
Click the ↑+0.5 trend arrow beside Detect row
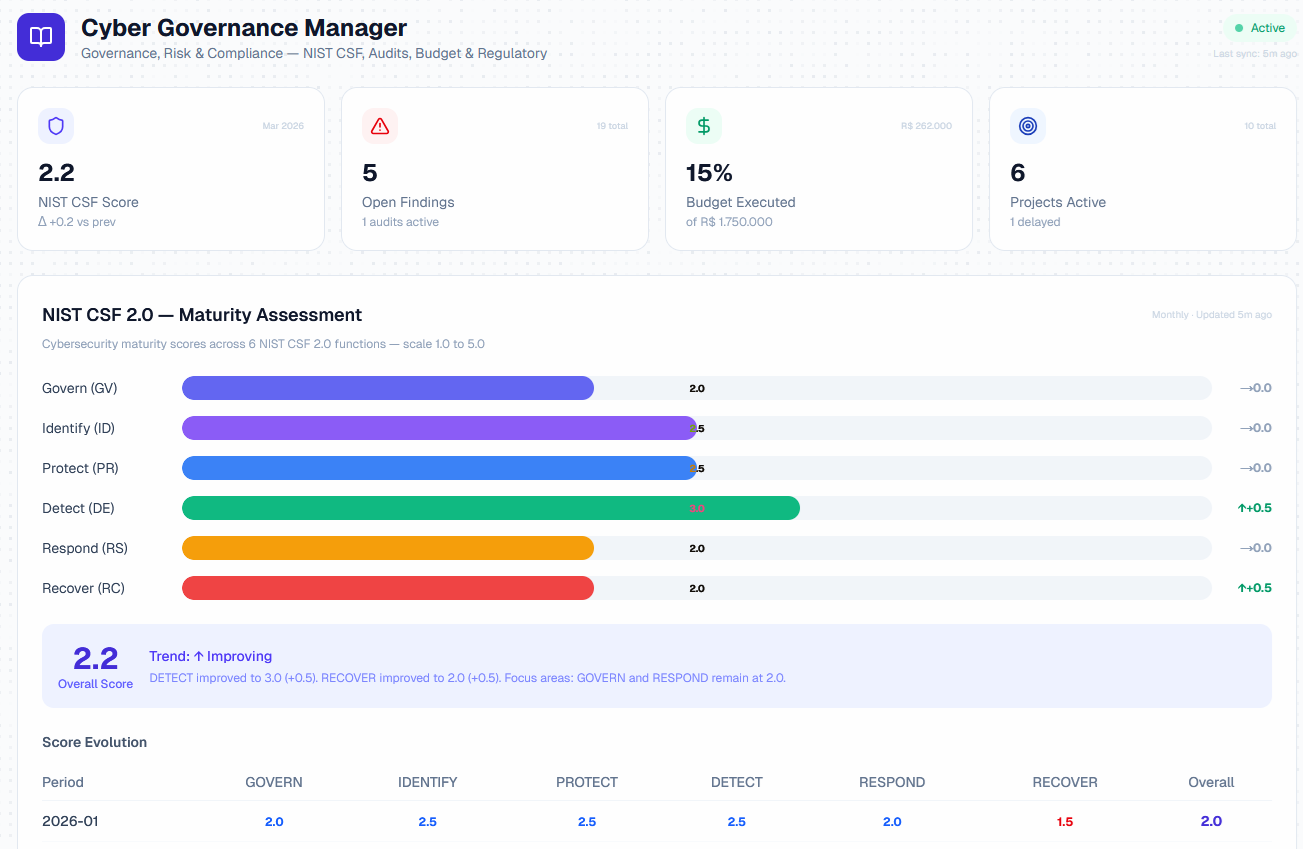point(1253,508)
